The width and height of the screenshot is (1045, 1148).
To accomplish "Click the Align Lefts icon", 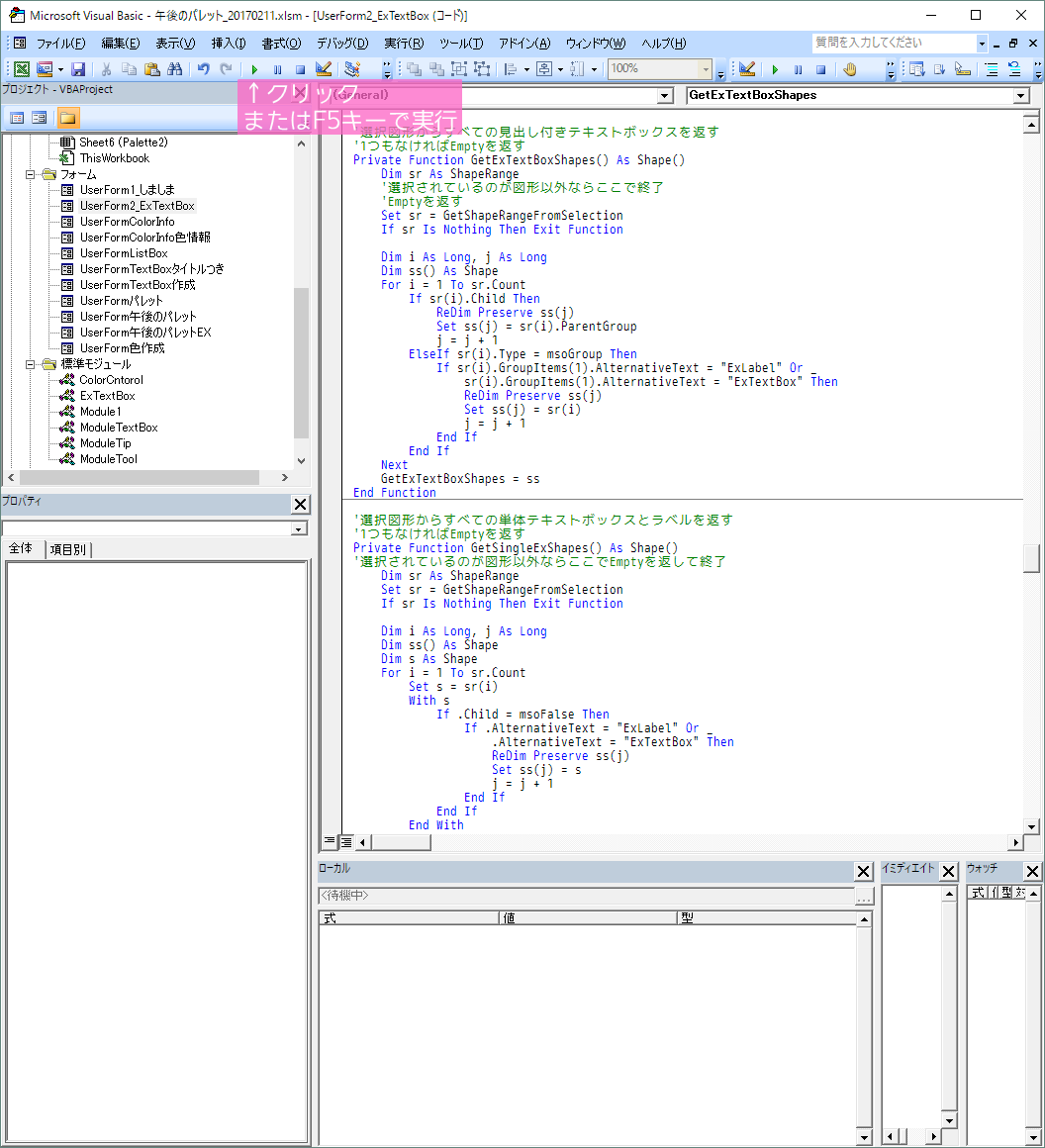I will click(512, 69).
